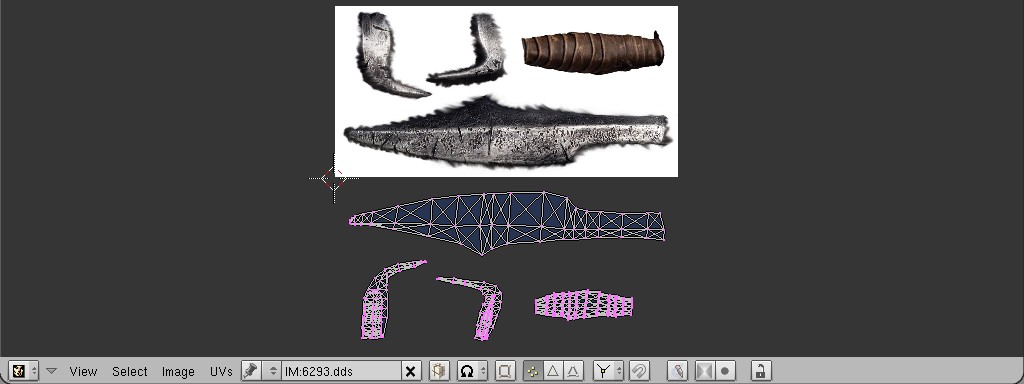This screenshot has height=384, width=1024.
Task: Toggle the draw alpha channel icon
Action: coord(705,371)
